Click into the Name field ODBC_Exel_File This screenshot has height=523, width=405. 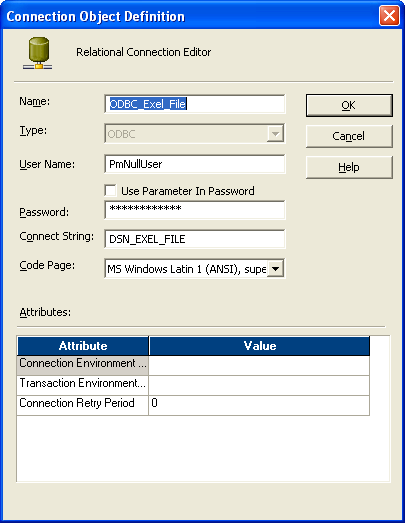pyautogui.click(x=195, y=104)
